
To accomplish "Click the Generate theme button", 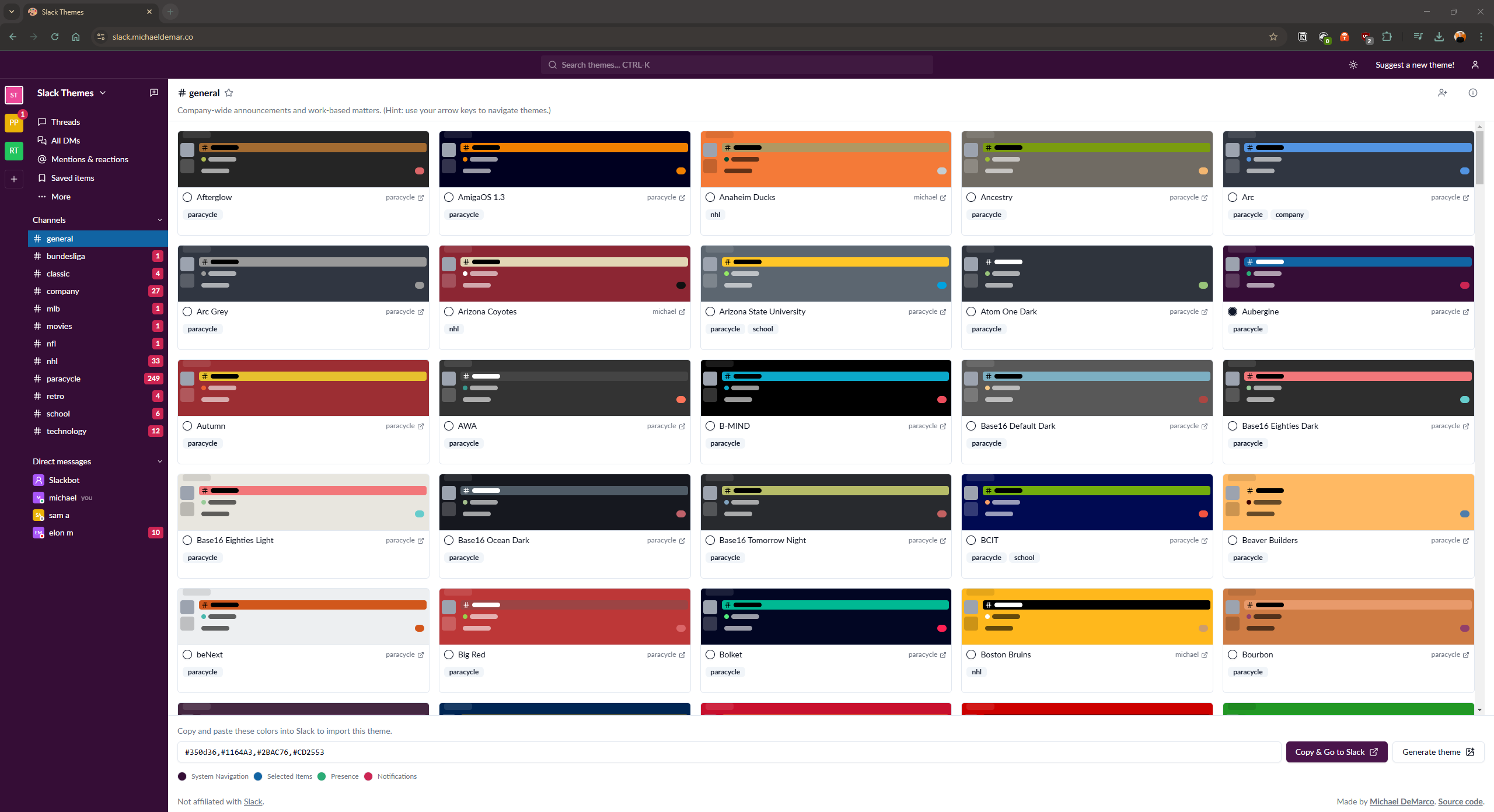I will pos(1438,752).
